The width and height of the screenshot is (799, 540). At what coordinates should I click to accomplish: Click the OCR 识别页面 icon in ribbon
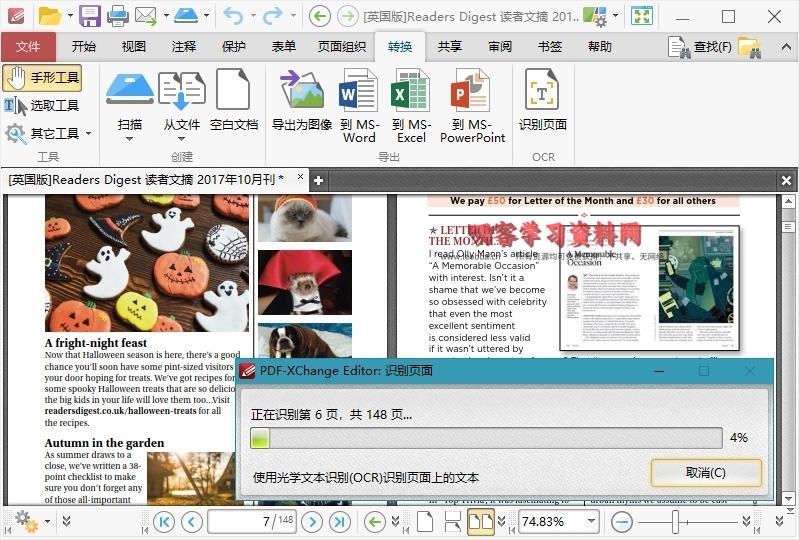(542, 90)
